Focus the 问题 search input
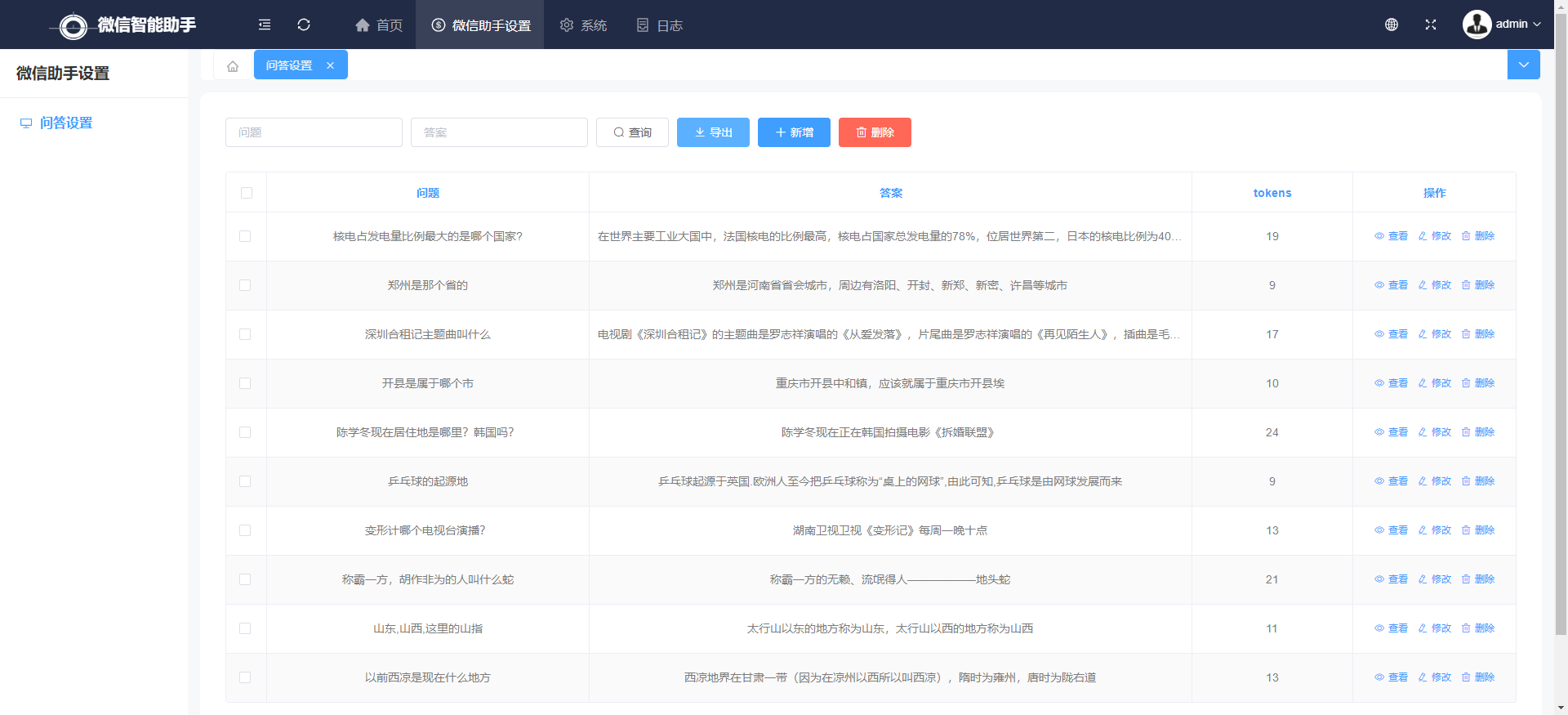Viewport: 1568px width, 715px height. tap(314, 132)
